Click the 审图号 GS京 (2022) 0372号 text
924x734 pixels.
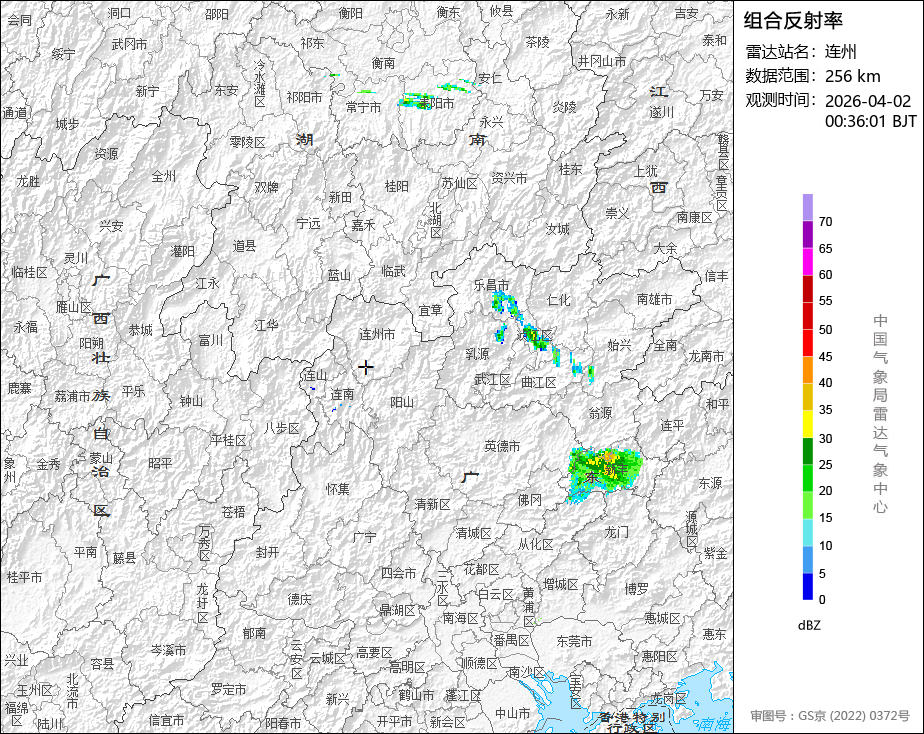tap(830, 716)
